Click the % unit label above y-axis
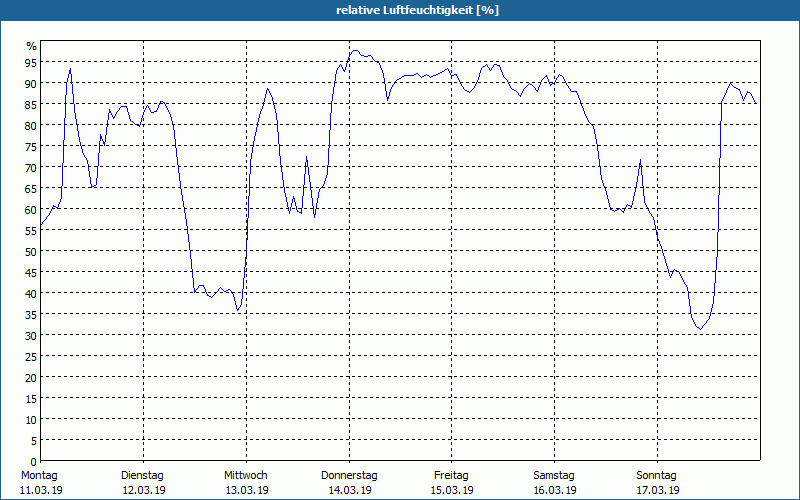 pyautogui.click(x=32, y=46)
